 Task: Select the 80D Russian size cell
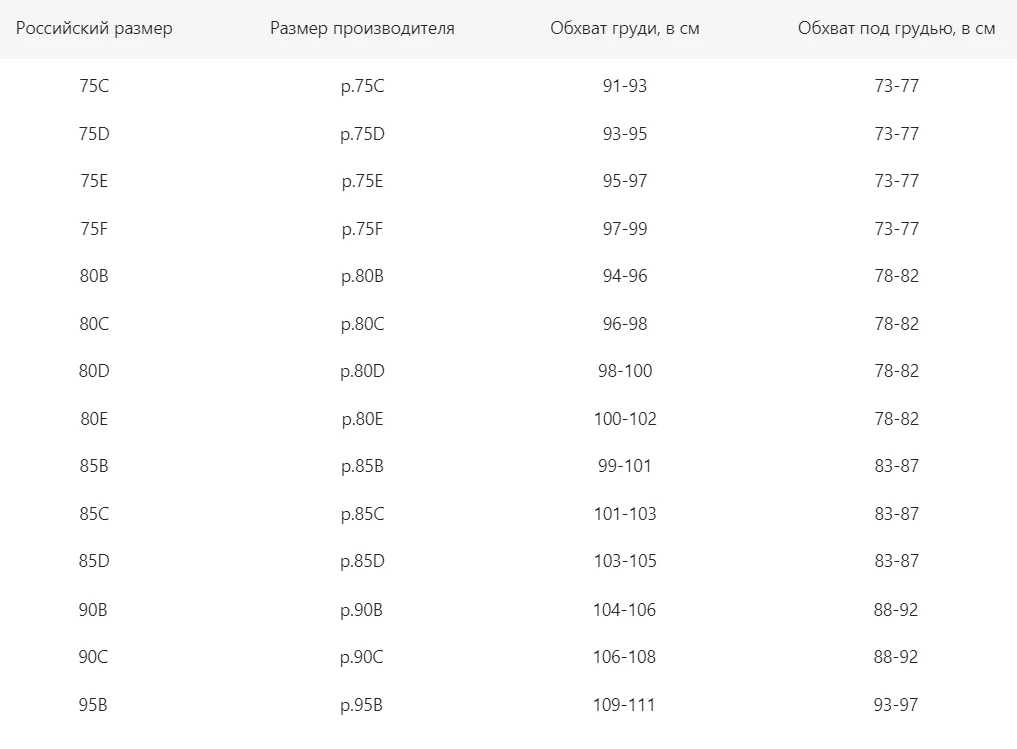[94, 371]
